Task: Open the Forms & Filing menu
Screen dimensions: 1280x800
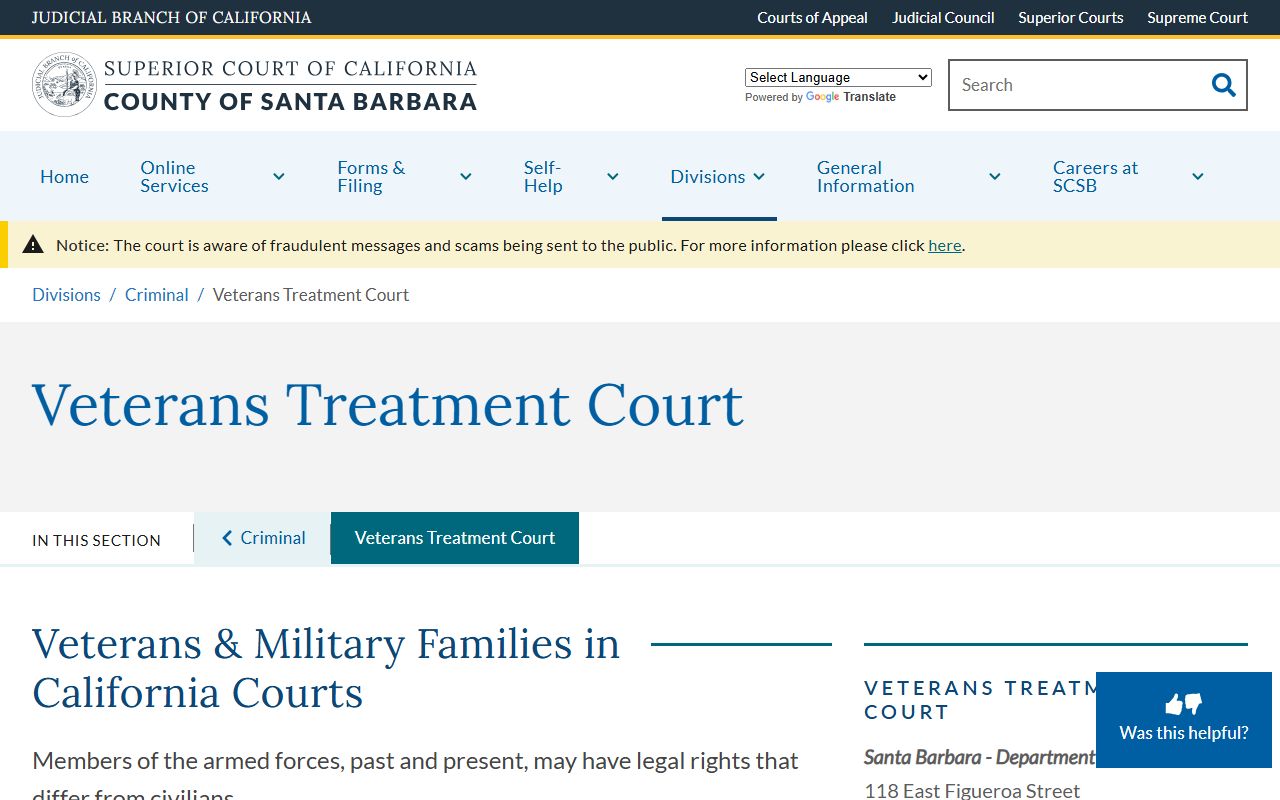Action: click(371, 177)
